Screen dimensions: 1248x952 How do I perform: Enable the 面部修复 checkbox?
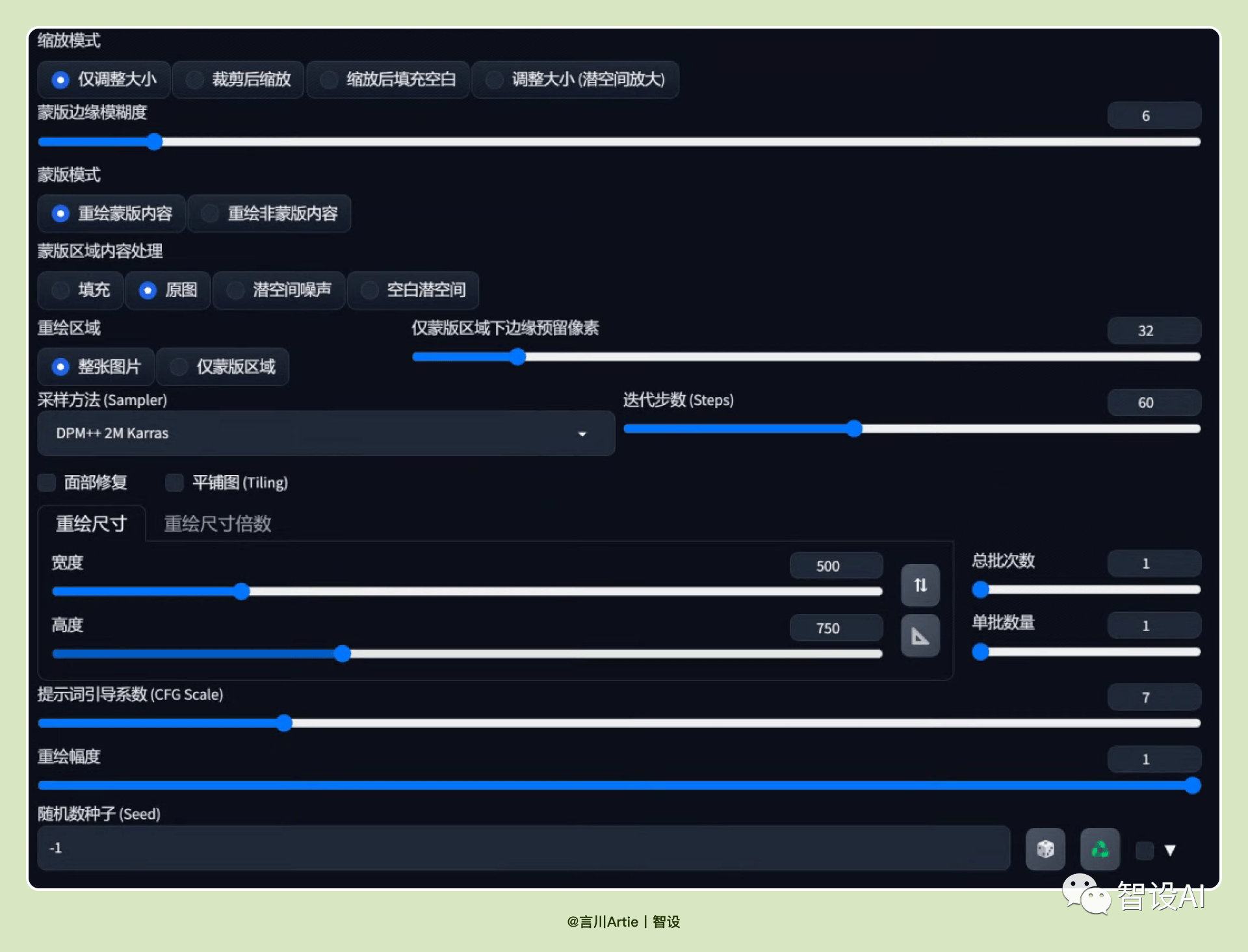[x=47, y=482]
